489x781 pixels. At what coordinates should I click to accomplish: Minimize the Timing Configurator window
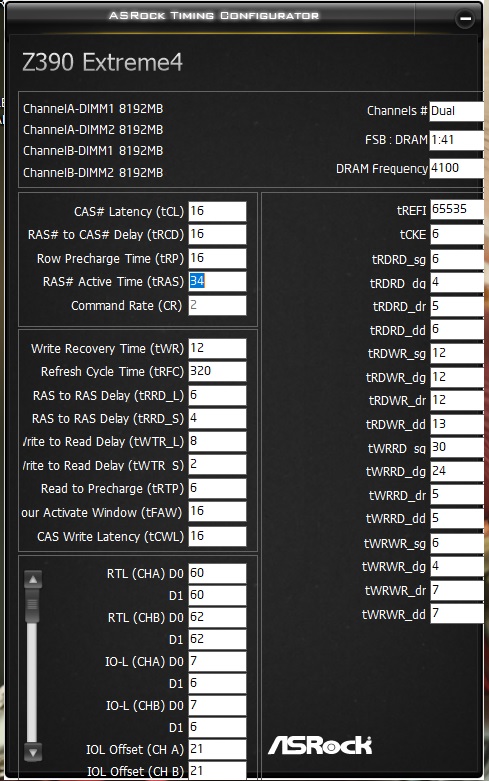[x=465, y=19]
